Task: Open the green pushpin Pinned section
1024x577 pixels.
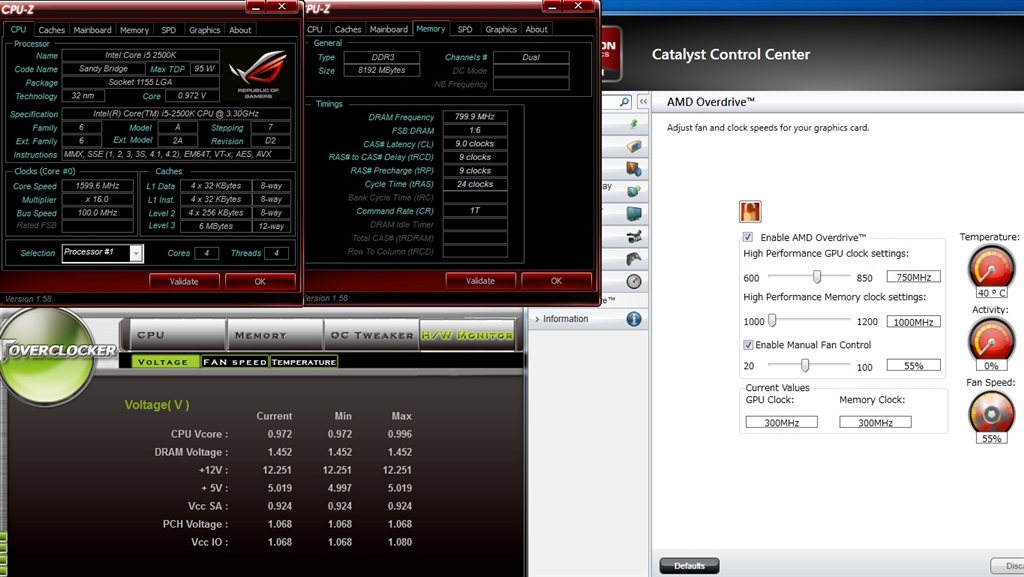Action: [x=633, y=123]
